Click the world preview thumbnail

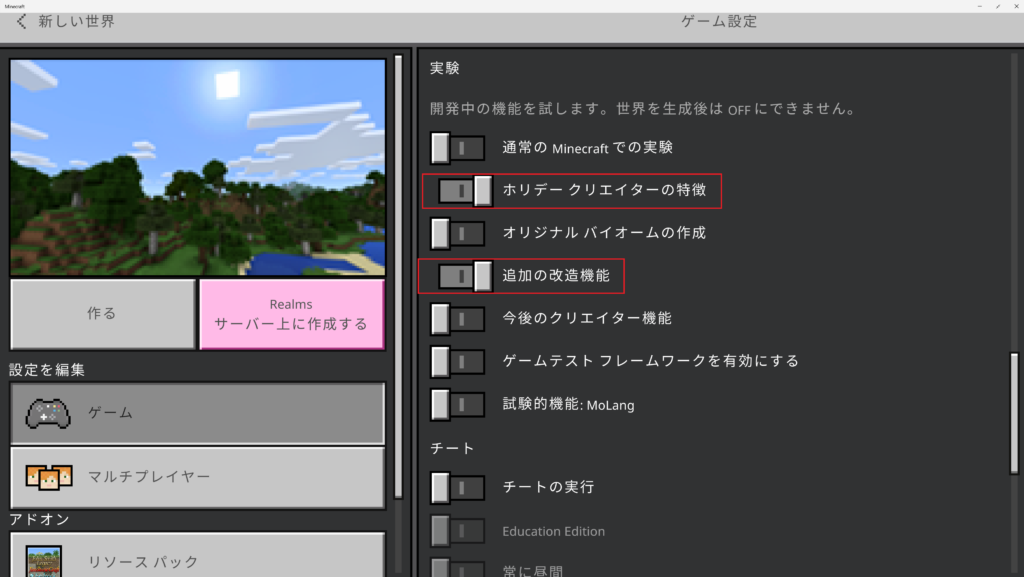pyautogui.click(x=197, y=167)
